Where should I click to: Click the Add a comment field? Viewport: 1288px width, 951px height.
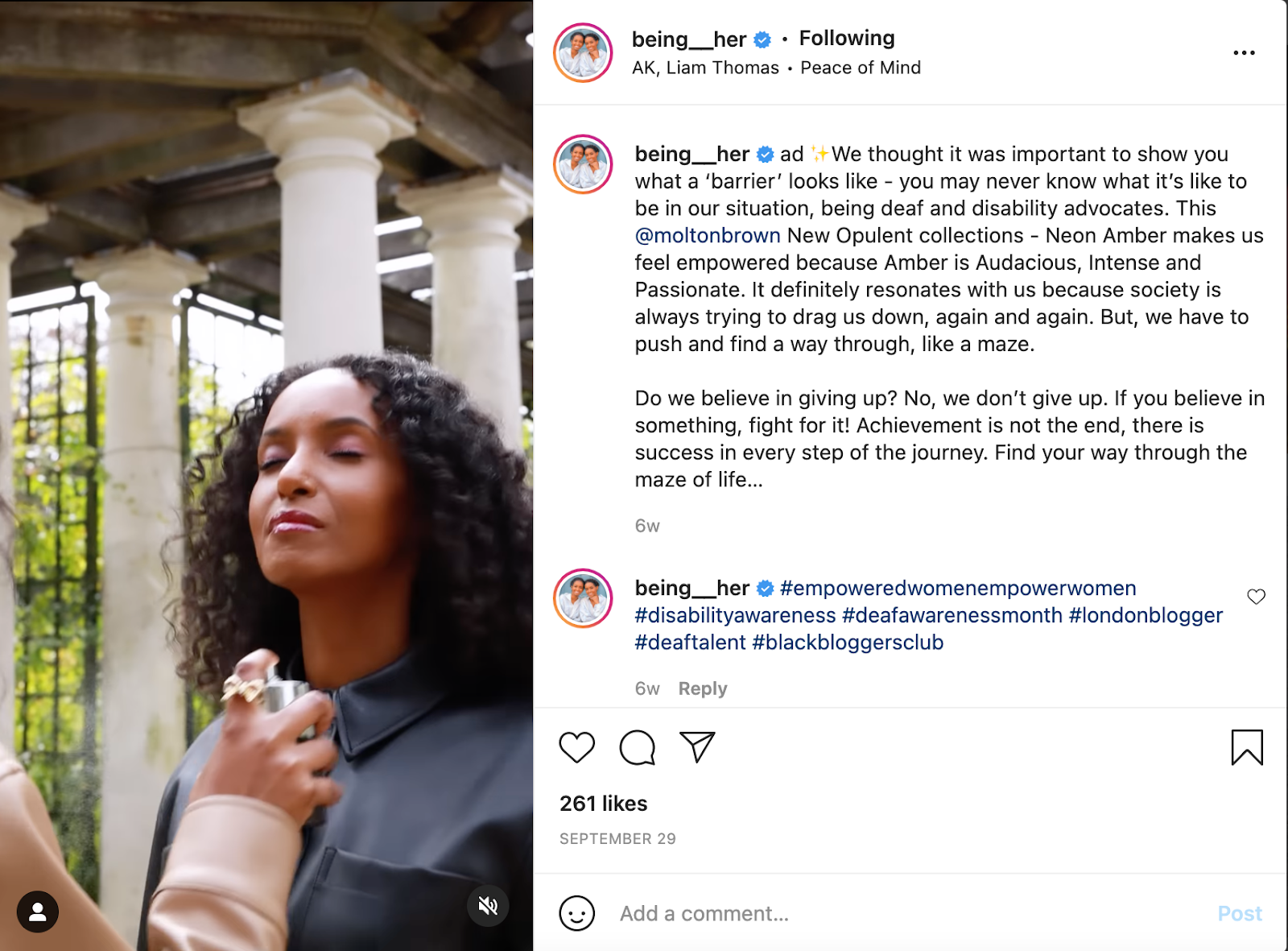[885, 913]
